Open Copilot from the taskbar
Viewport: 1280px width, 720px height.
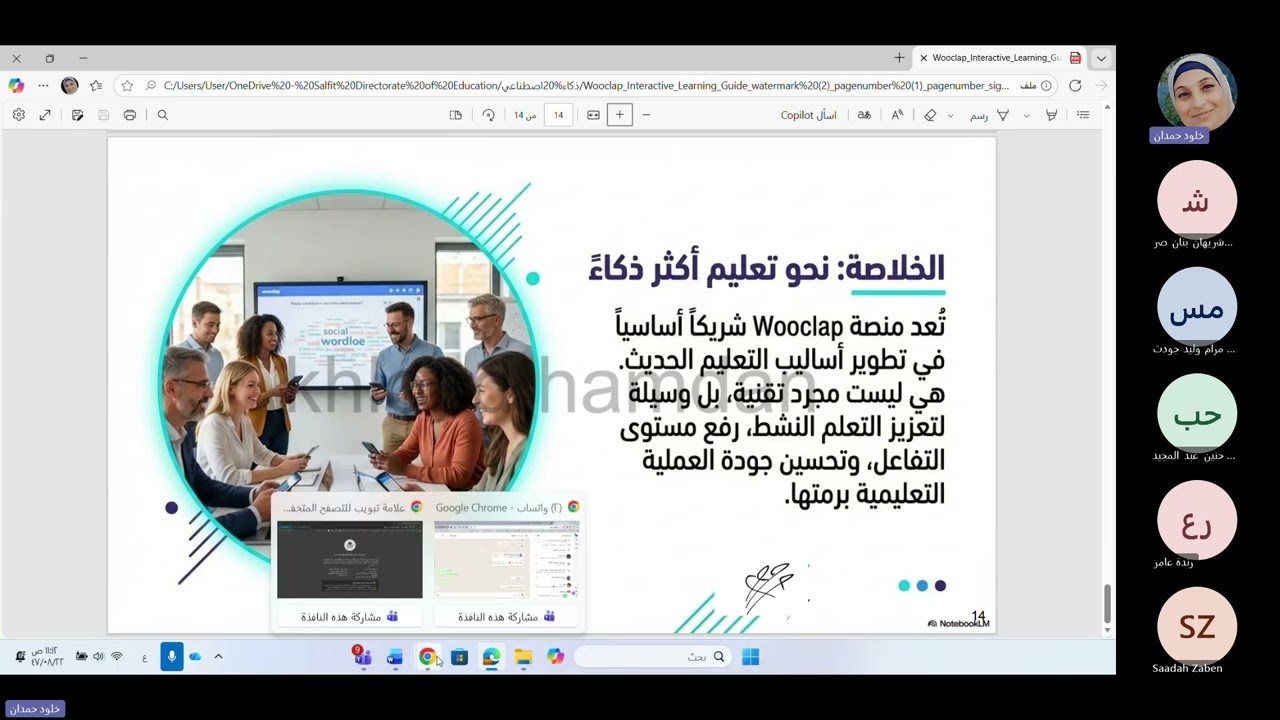pos(555,657)
